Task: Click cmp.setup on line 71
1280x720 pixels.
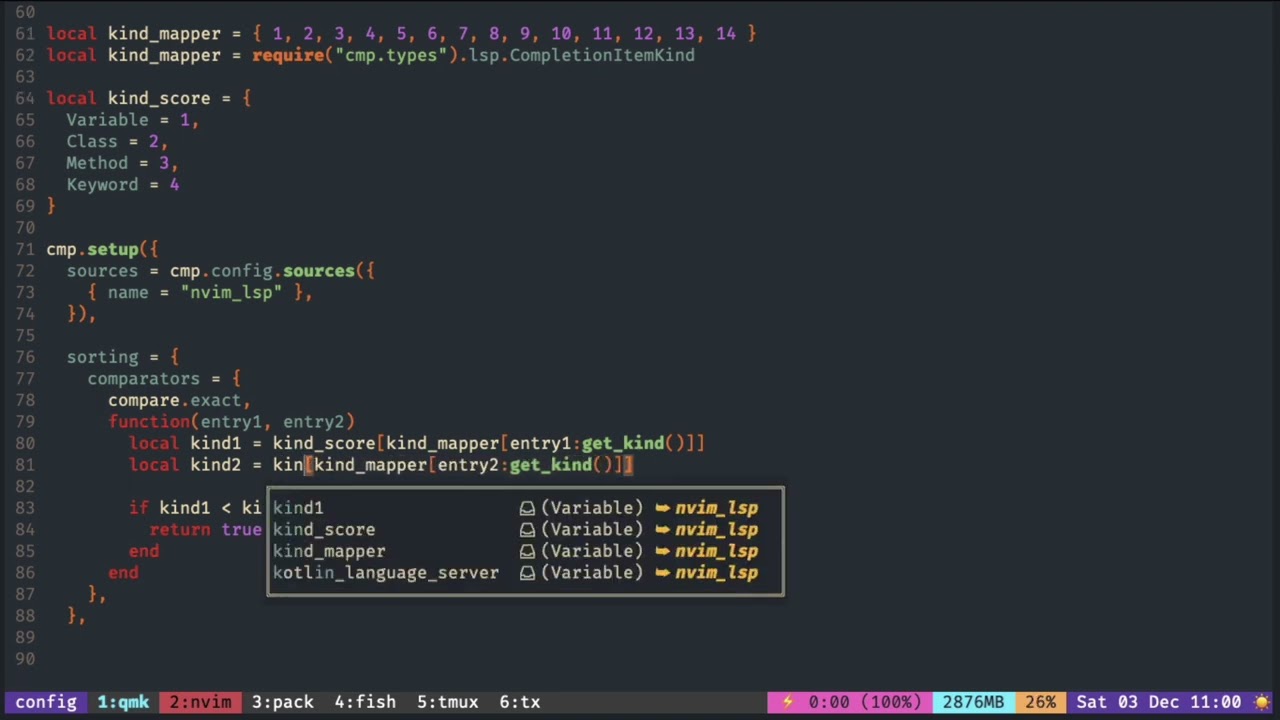Action: pos(92,250)
